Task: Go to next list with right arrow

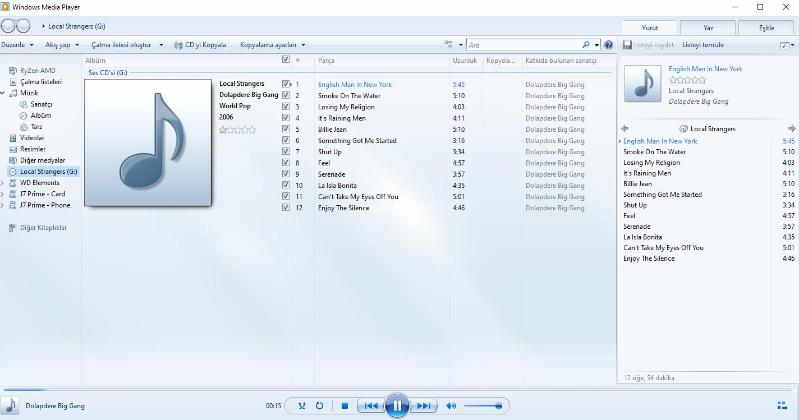Action: pos(791,128)
